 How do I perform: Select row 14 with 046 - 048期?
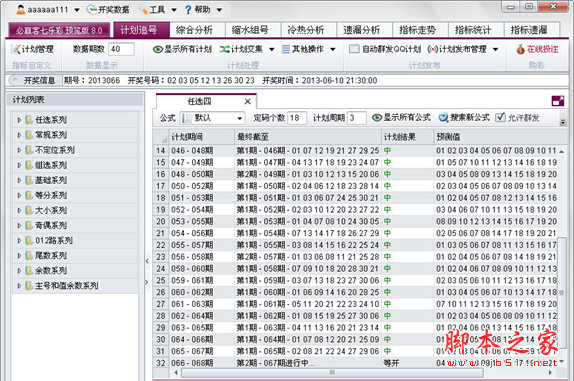point(355,150)
